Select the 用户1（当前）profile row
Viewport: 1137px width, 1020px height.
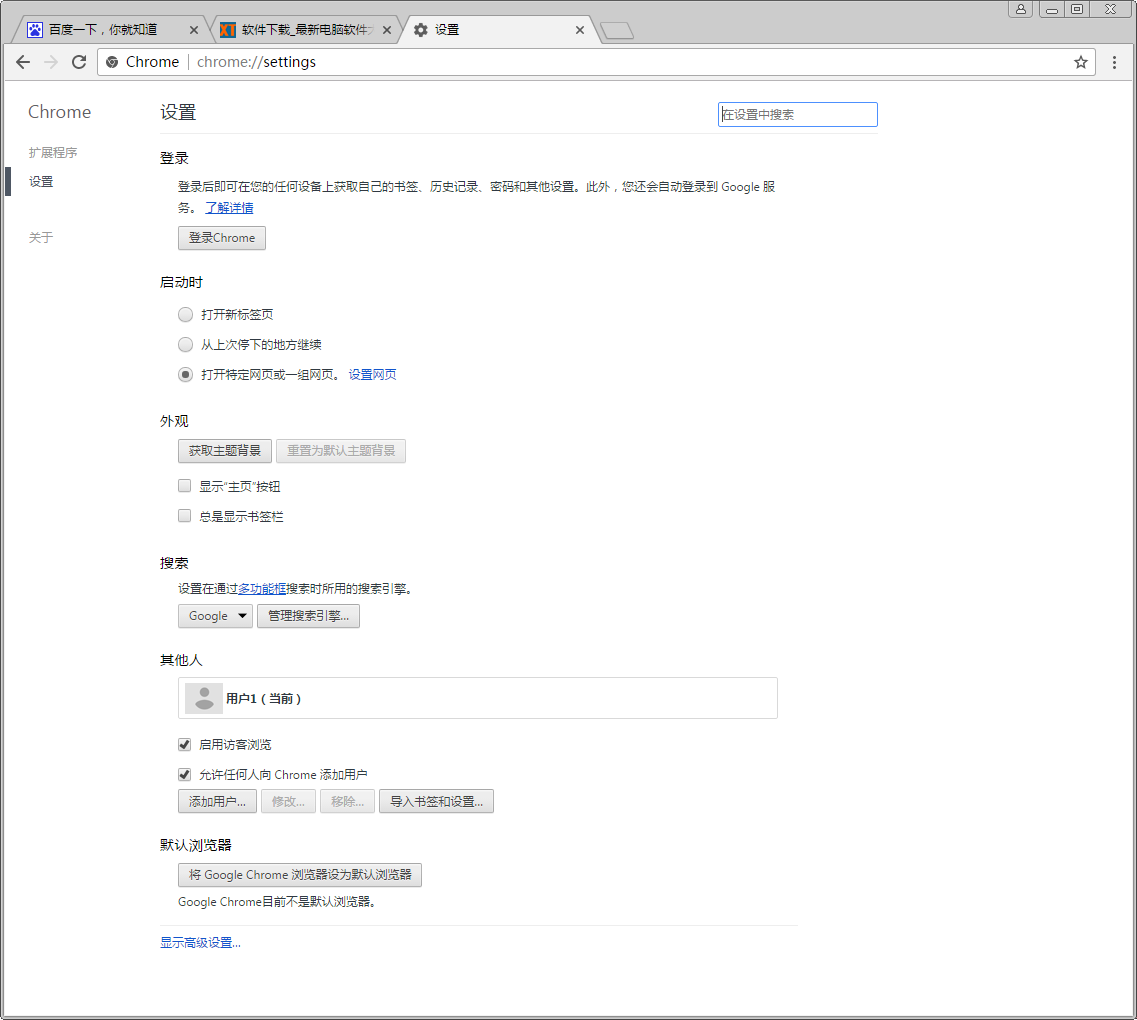(478, 698)
